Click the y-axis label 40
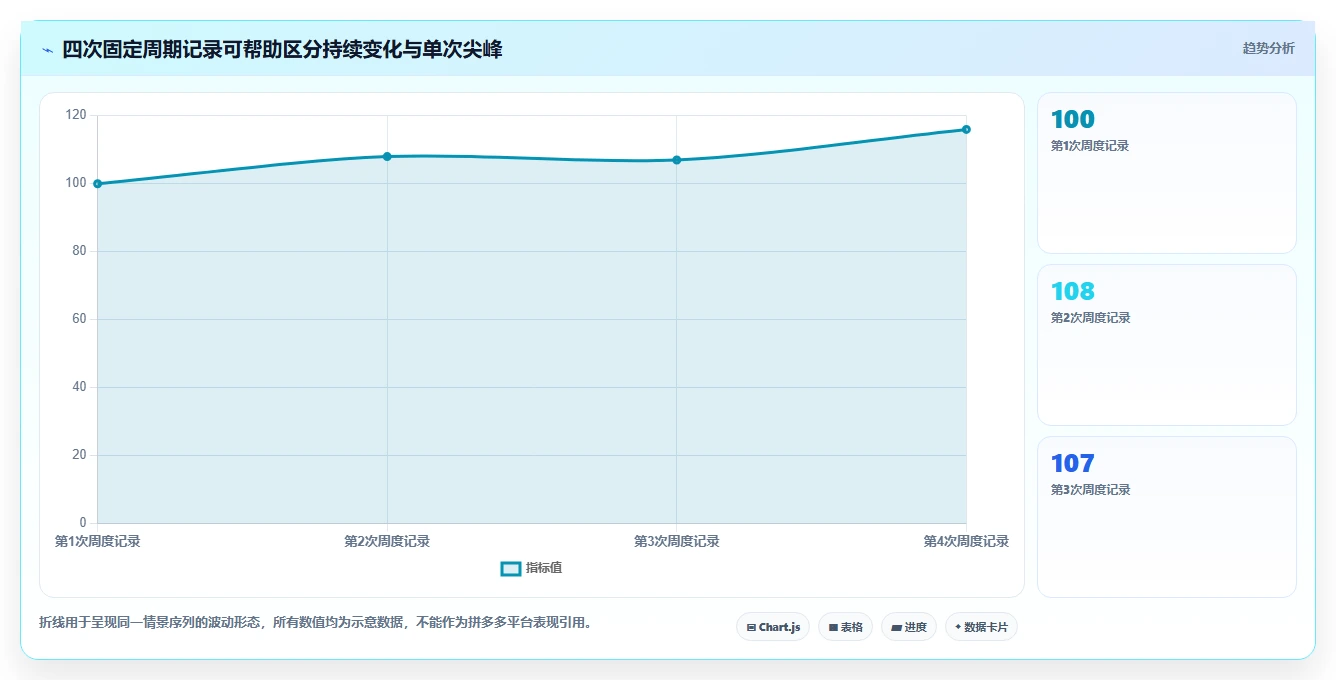This screenshot has width=1336, height=680. tap(80, 387)
